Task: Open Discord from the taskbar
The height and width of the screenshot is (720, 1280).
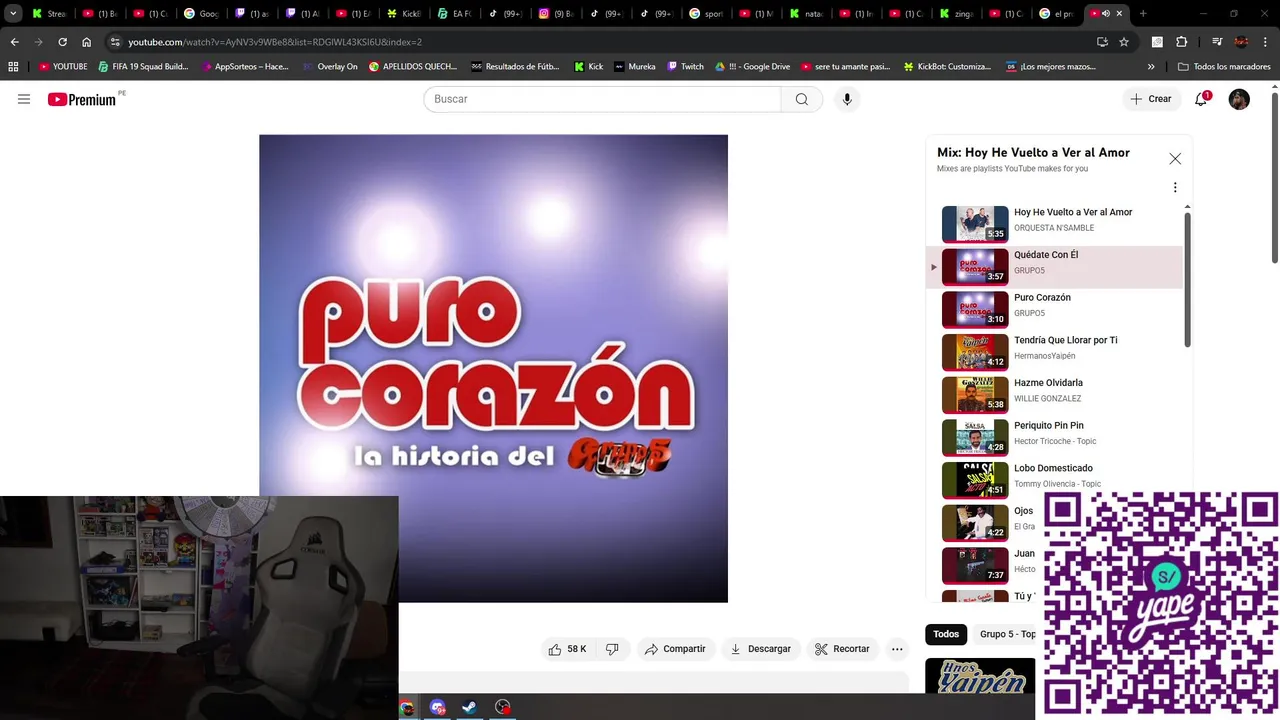Action: point(437,707)
